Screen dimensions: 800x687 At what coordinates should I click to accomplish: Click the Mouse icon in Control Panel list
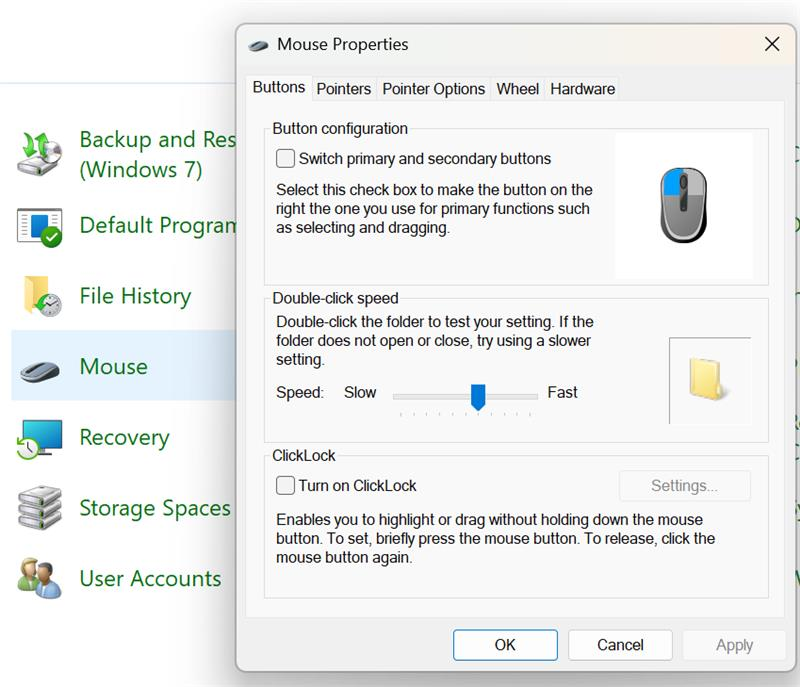[x=40, y=371]
